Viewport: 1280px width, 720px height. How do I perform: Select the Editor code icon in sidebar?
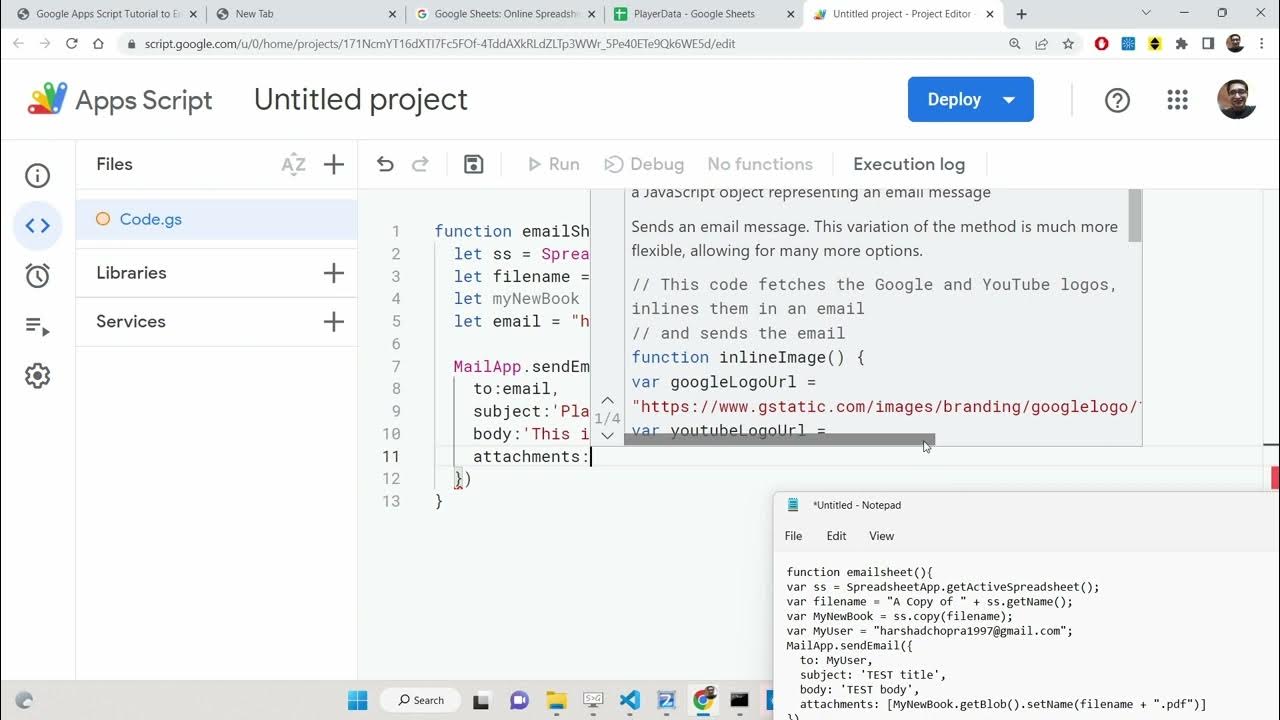coord(37,226)
